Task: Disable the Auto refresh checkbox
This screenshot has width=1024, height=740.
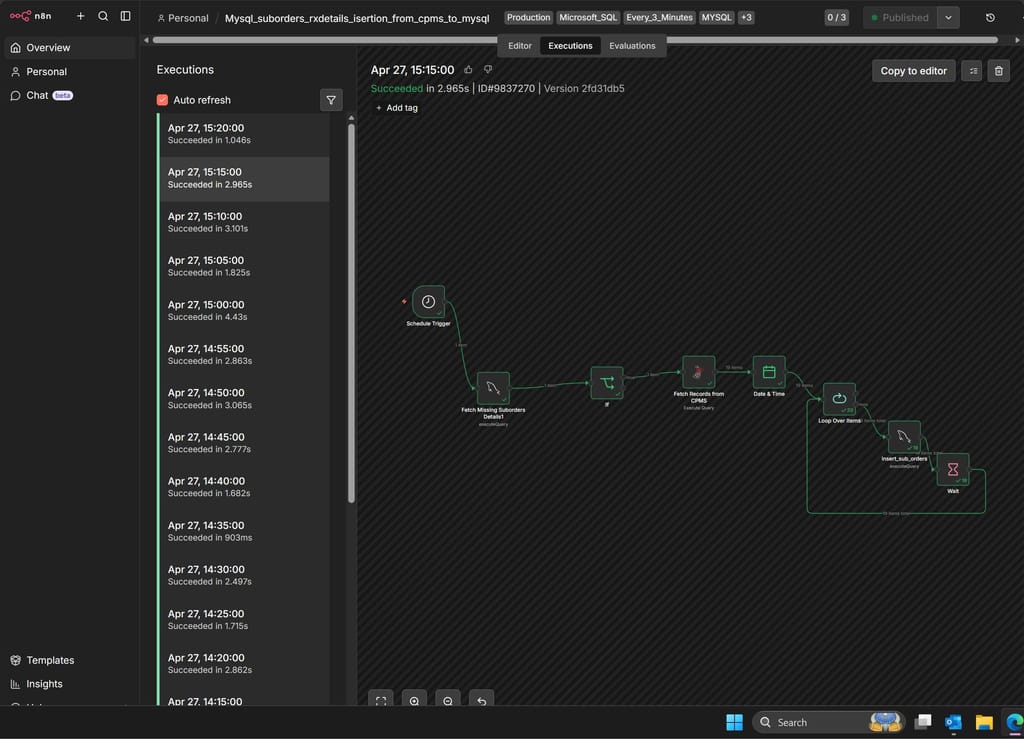Action: pos(163,100)
